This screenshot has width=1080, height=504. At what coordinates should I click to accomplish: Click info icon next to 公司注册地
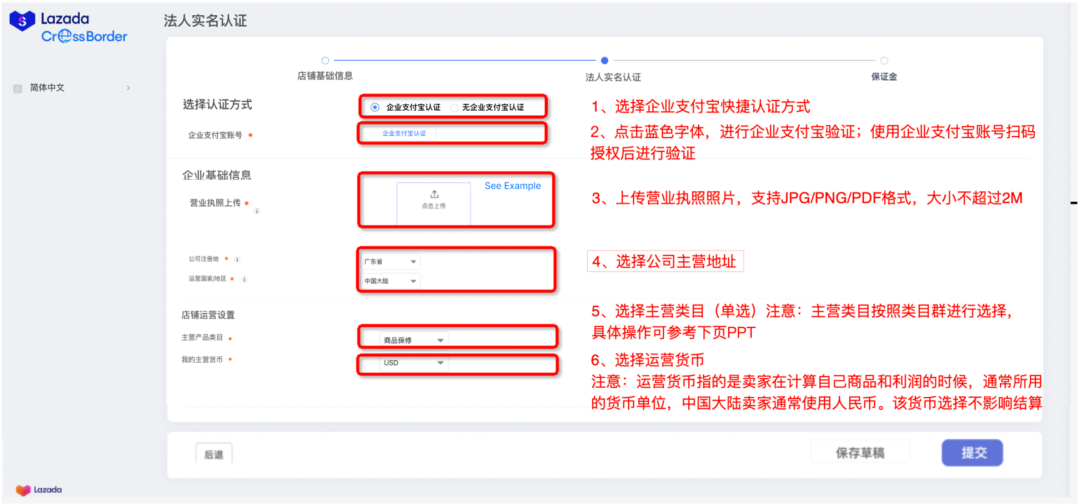237,260
